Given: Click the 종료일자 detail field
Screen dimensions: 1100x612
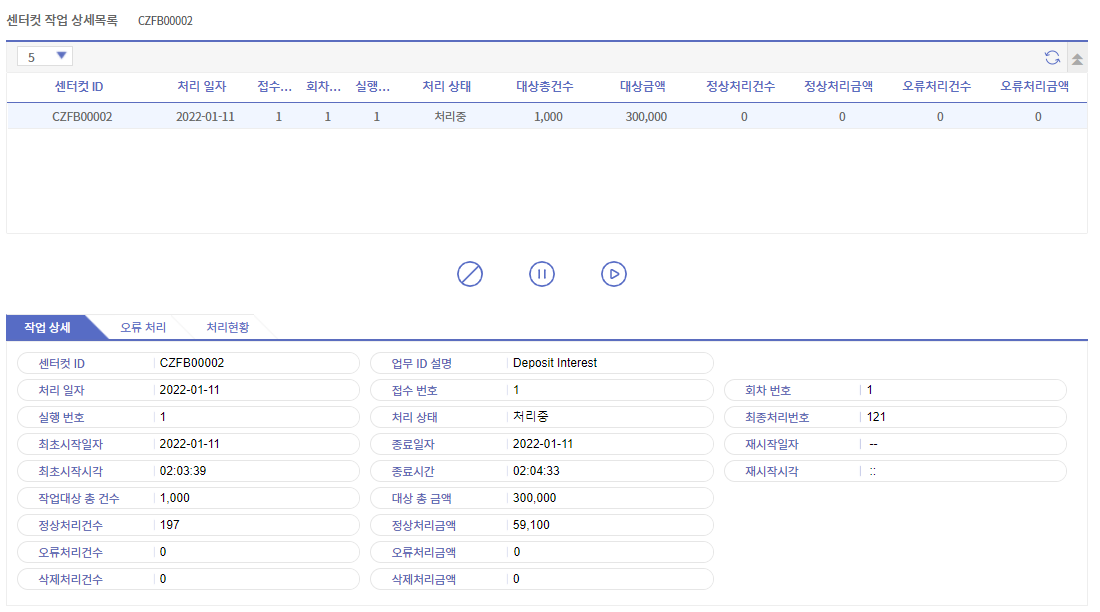Looking at the screenshot, I should [x=542, y=444].
